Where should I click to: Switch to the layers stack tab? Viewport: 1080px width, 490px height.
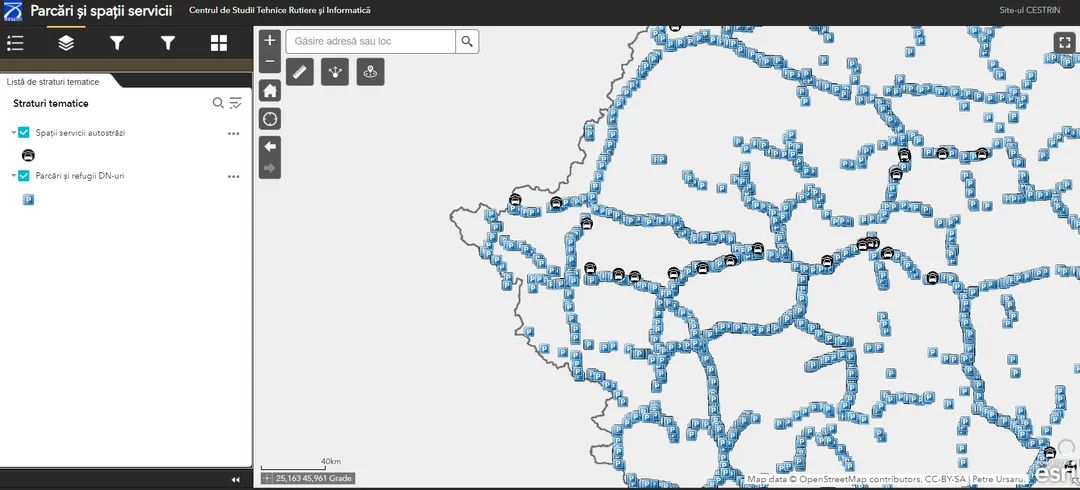click(66, 42)
